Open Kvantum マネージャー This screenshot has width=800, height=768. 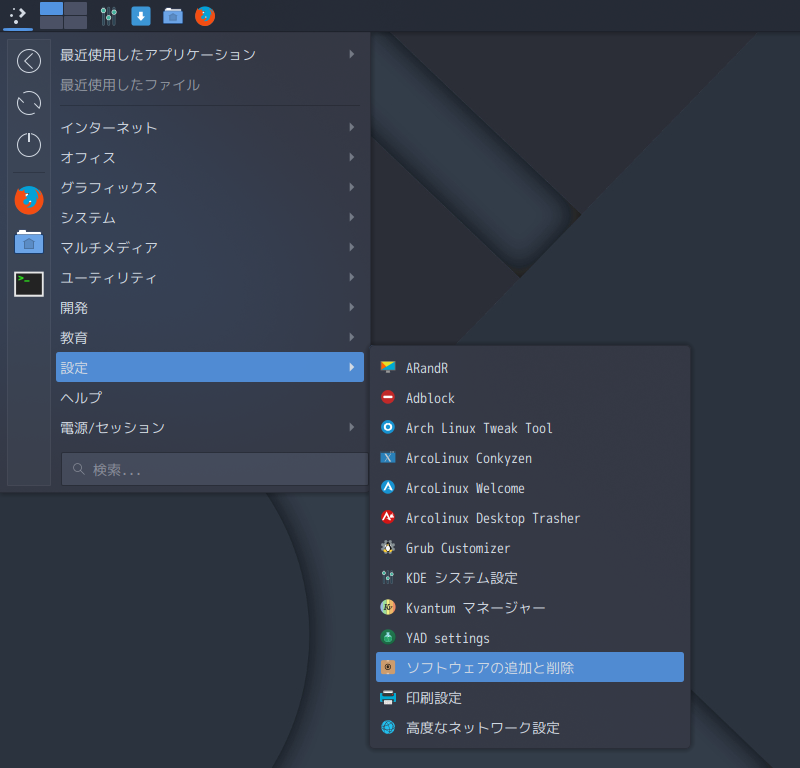click(530, 608)
